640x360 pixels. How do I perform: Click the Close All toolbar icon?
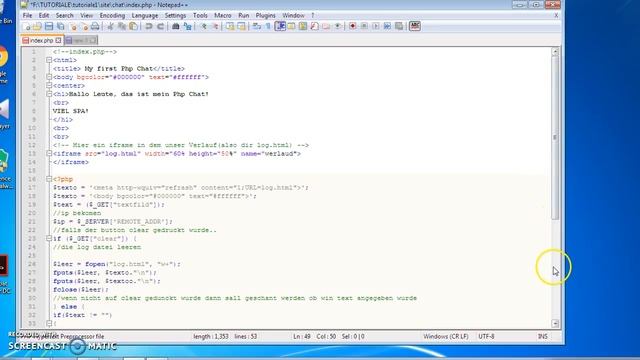(x=84, y=27)
